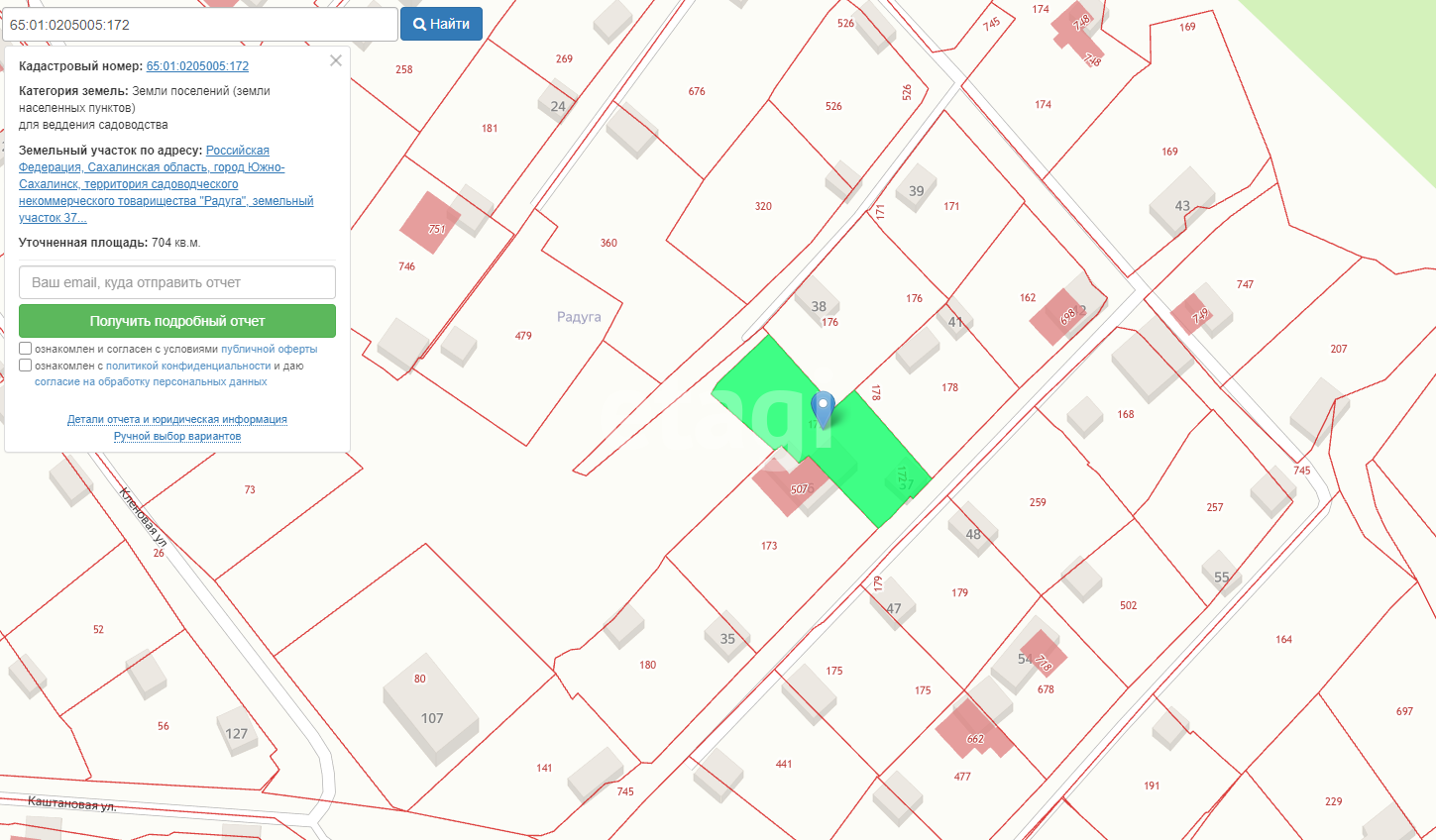The image size is (1436, 840).
Task: Open the политикой конфиденциальности link
Action: (x=188, y=367)
